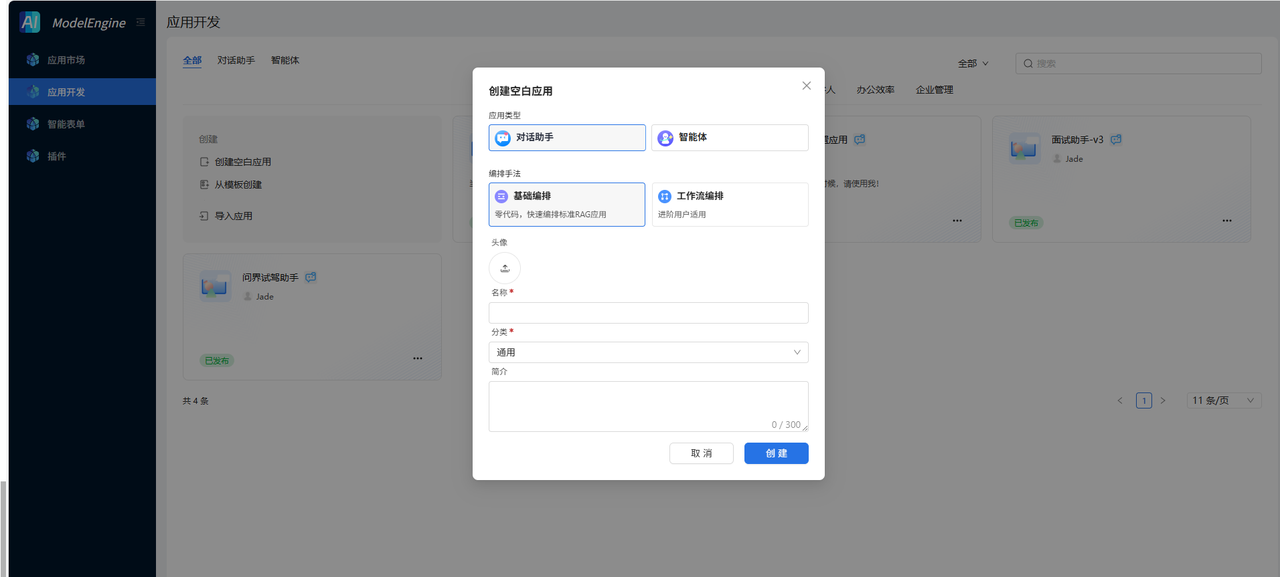This screenshot has height=577, width=1280.
Task: Click the chat-type icon on the partly hidden card
Action: (x=859, y=140)
